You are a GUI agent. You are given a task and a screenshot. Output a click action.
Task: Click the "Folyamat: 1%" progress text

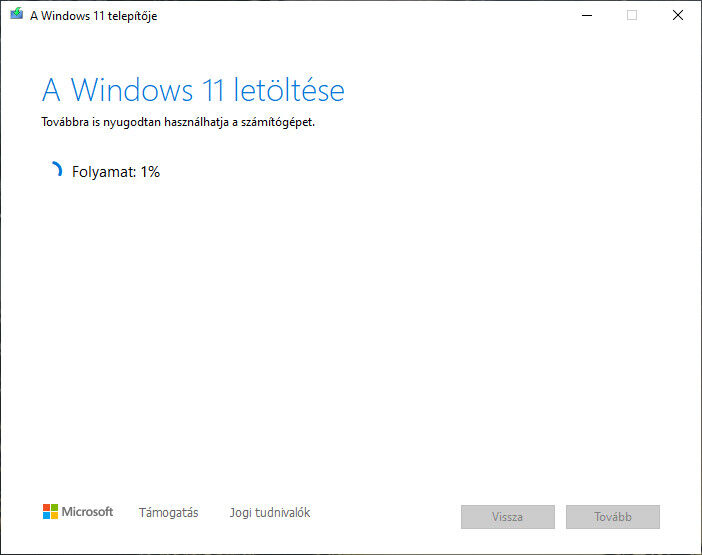click(x=116, y=172)
